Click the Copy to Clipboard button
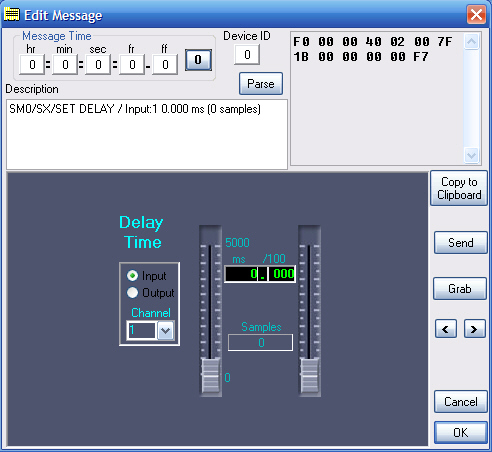Screen dimensions: 492x452 (x=459, y=188)
